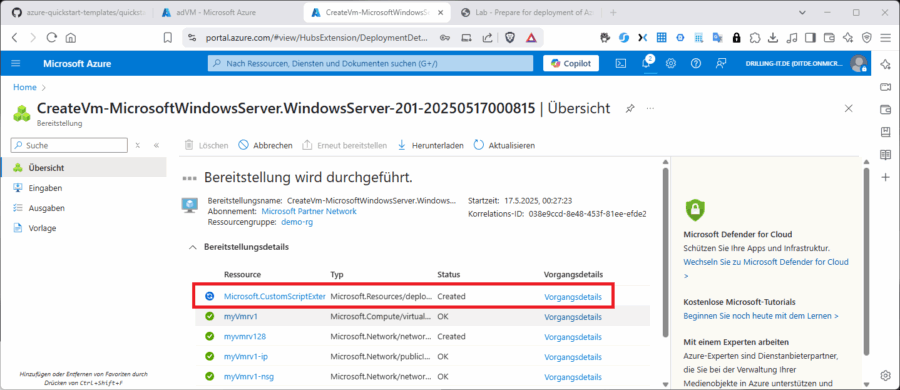Focus the Suche menu search field
This screenshot has width=900, height=390.
click(x=69, y=145)
